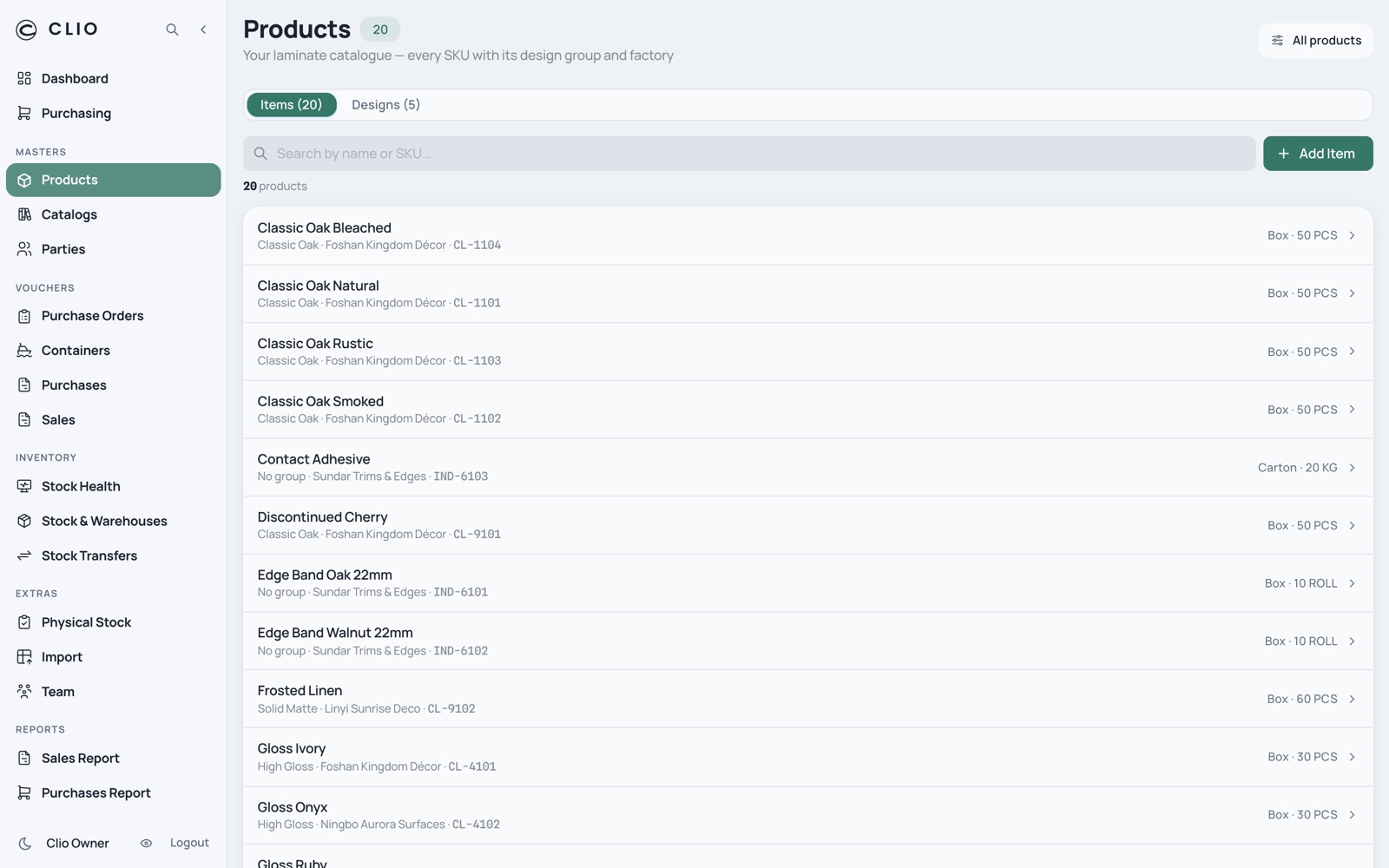Image resolution: width=1389 pixels, height=868 pixels.
Task: Click the Import table icon
Action: [x=24, y=657]
